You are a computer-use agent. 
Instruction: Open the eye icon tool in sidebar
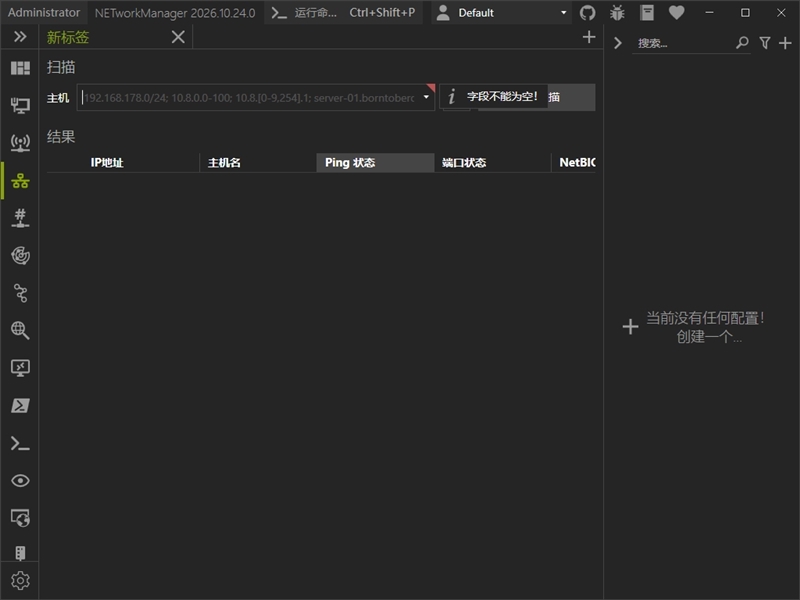tap(20, 481)
